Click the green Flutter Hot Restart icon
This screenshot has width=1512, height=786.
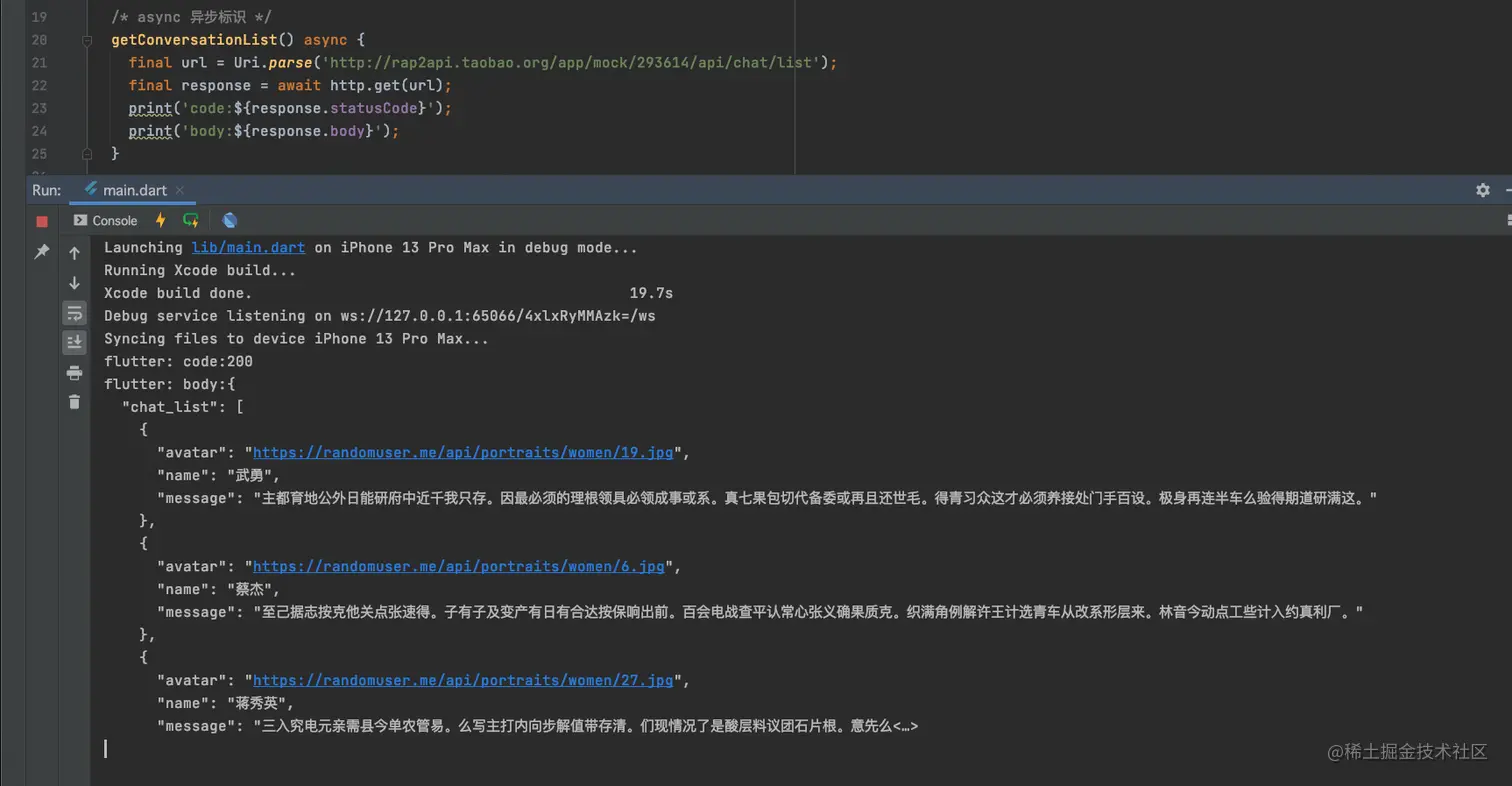[x=191, y=220]
